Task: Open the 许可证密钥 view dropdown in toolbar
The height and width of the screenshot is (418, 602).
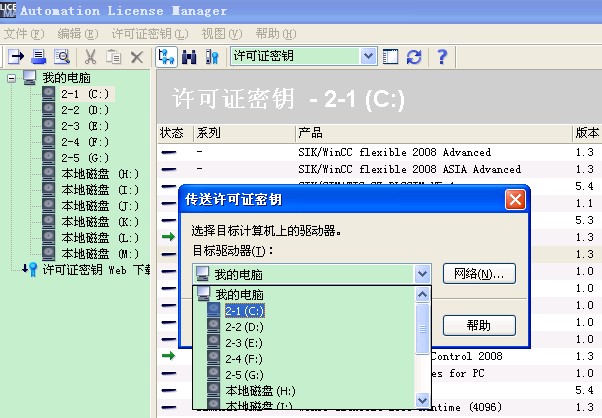Action: pyautogui.click(x=367, y=57)
